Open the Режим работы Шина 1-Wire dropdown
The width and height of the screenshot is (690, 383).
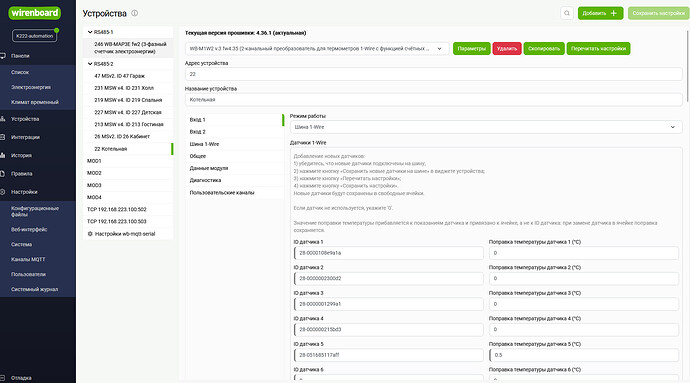(486, 127)
